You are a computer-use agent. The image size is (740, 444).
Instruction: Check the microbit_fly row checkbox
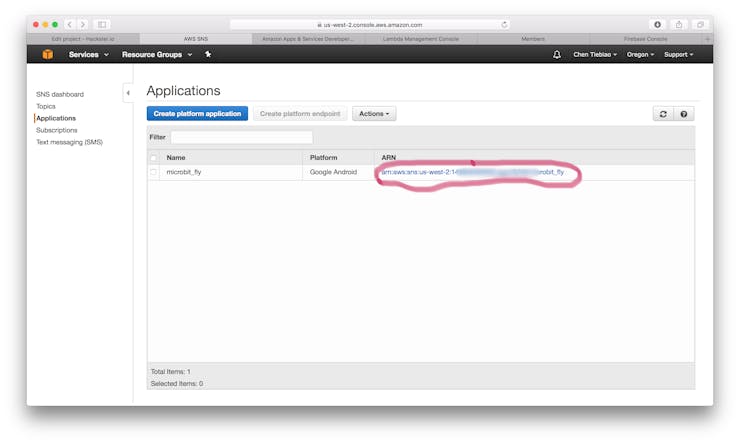(x=153, y=172)
